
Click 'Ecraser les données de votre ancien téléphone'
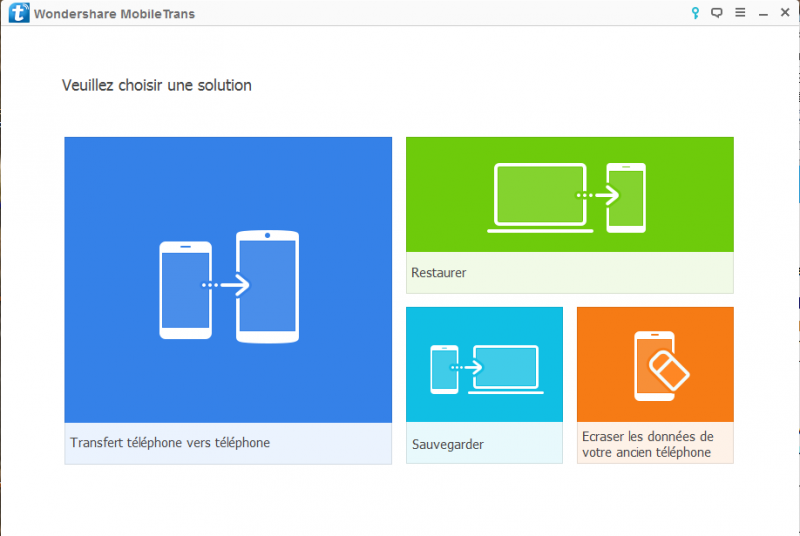click(x=647, y=444)
